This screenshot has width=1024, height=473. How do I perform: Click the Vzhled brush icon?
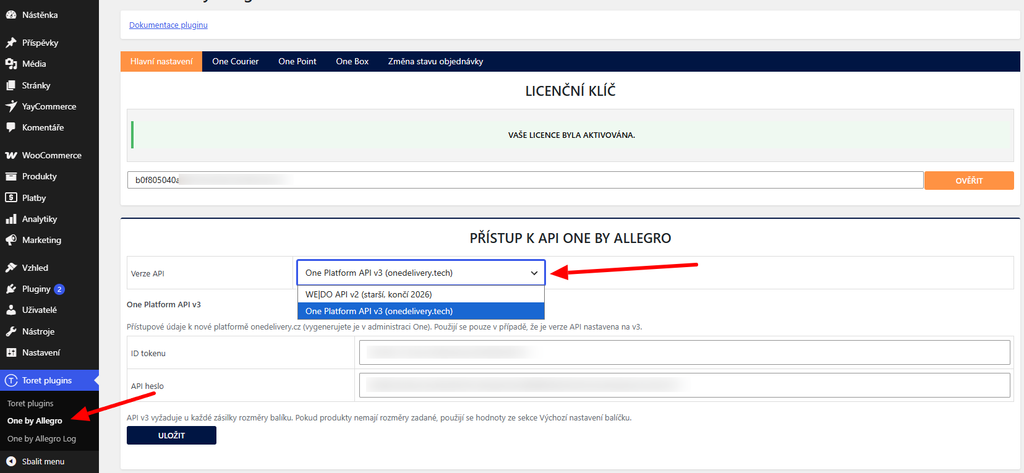[x=10, y=268]
